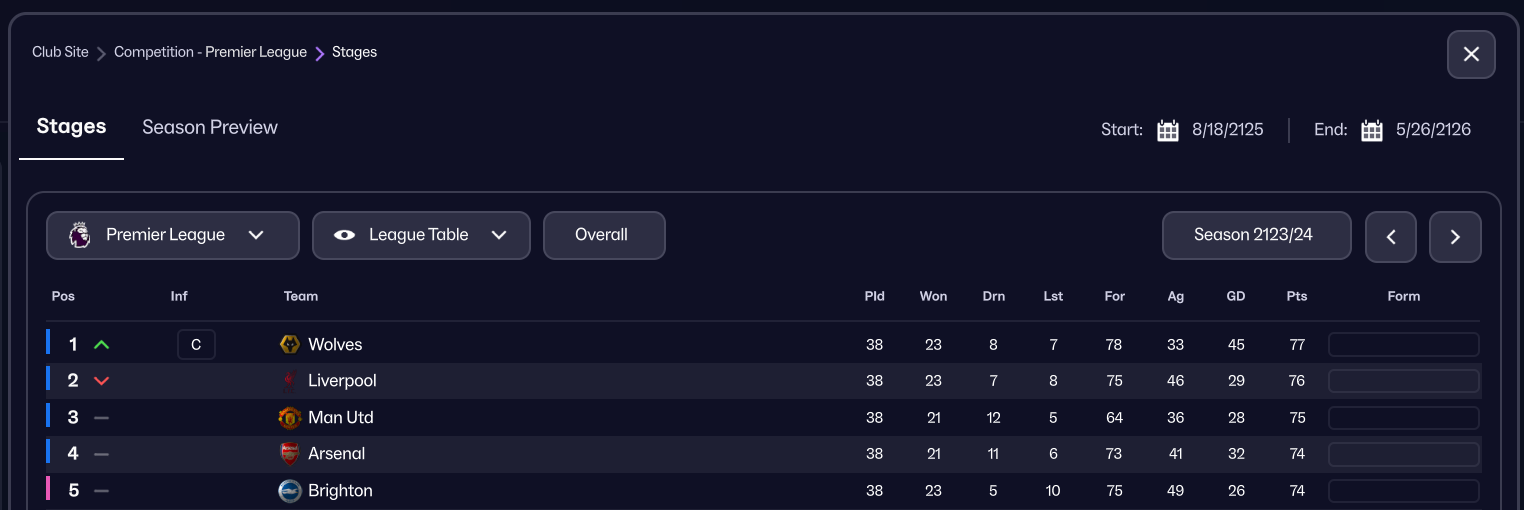Click the champions 'C' info badge
This screenshot has height=510, width=1524.
click(196, 345)
